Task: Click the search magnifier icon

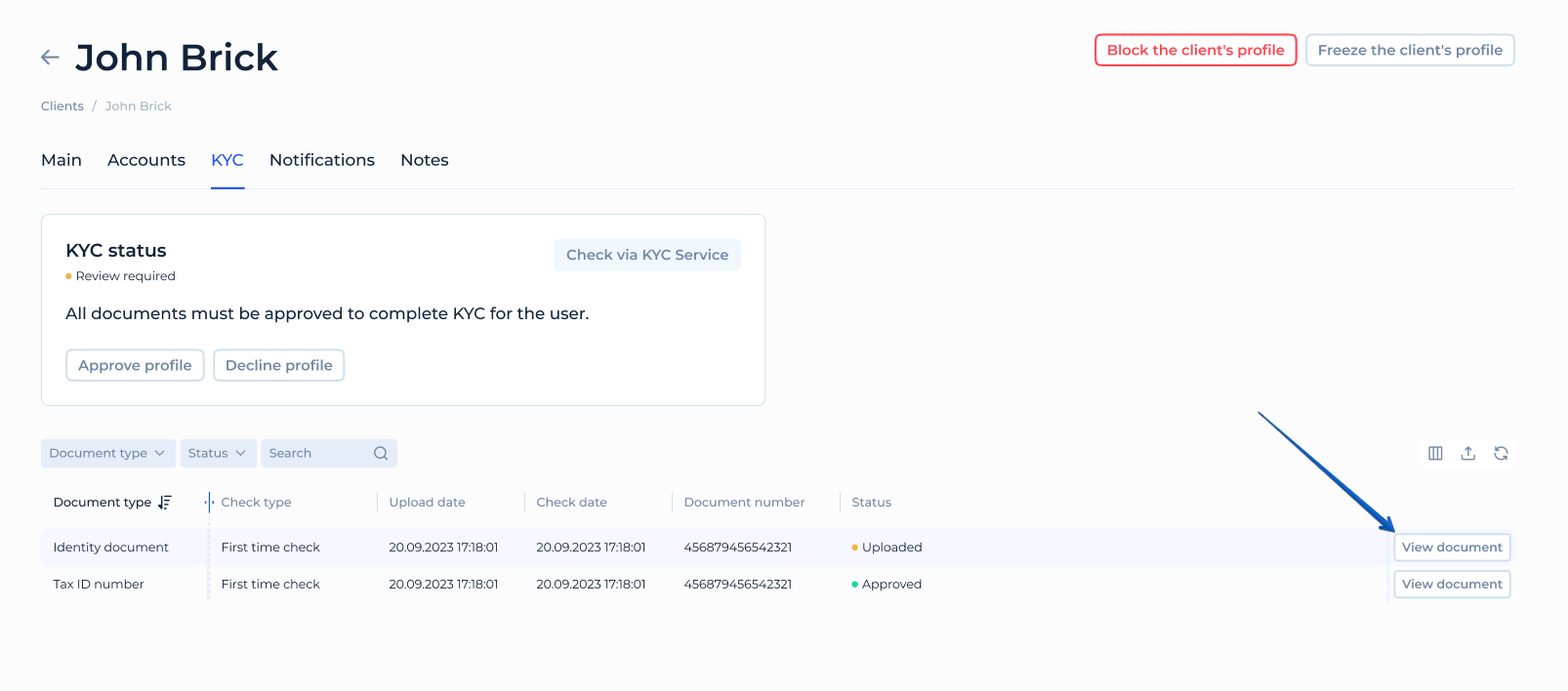Action: pyautogui.click(x=381, y=453)
